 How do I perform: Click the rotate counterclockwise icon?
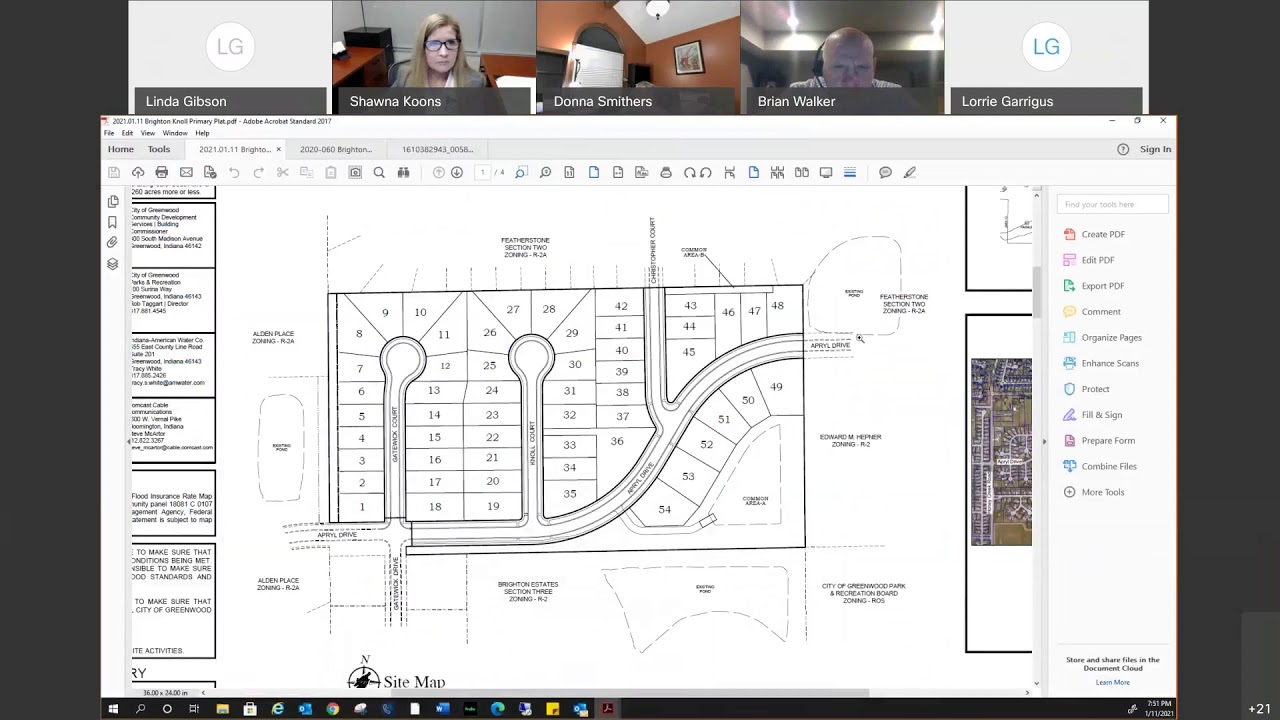(706, 173)
